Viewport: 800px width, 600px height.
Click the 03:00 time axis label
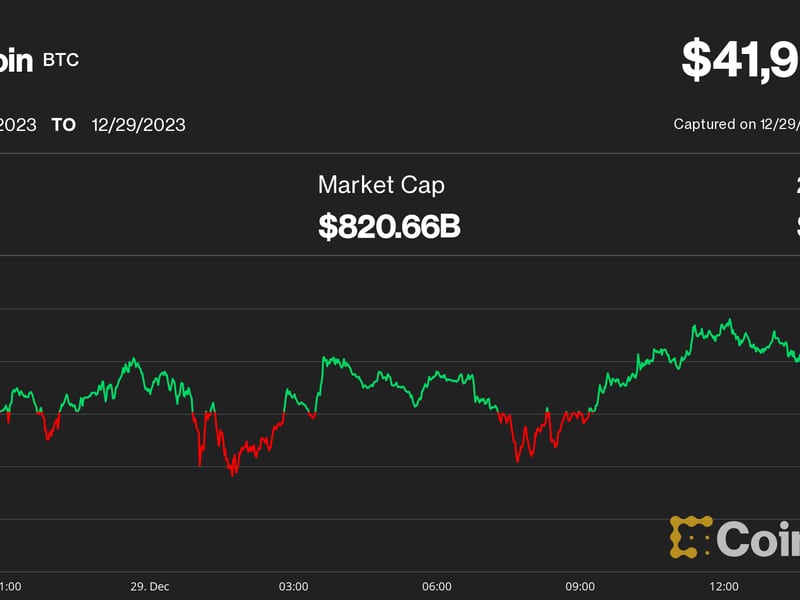click(293, 586)
